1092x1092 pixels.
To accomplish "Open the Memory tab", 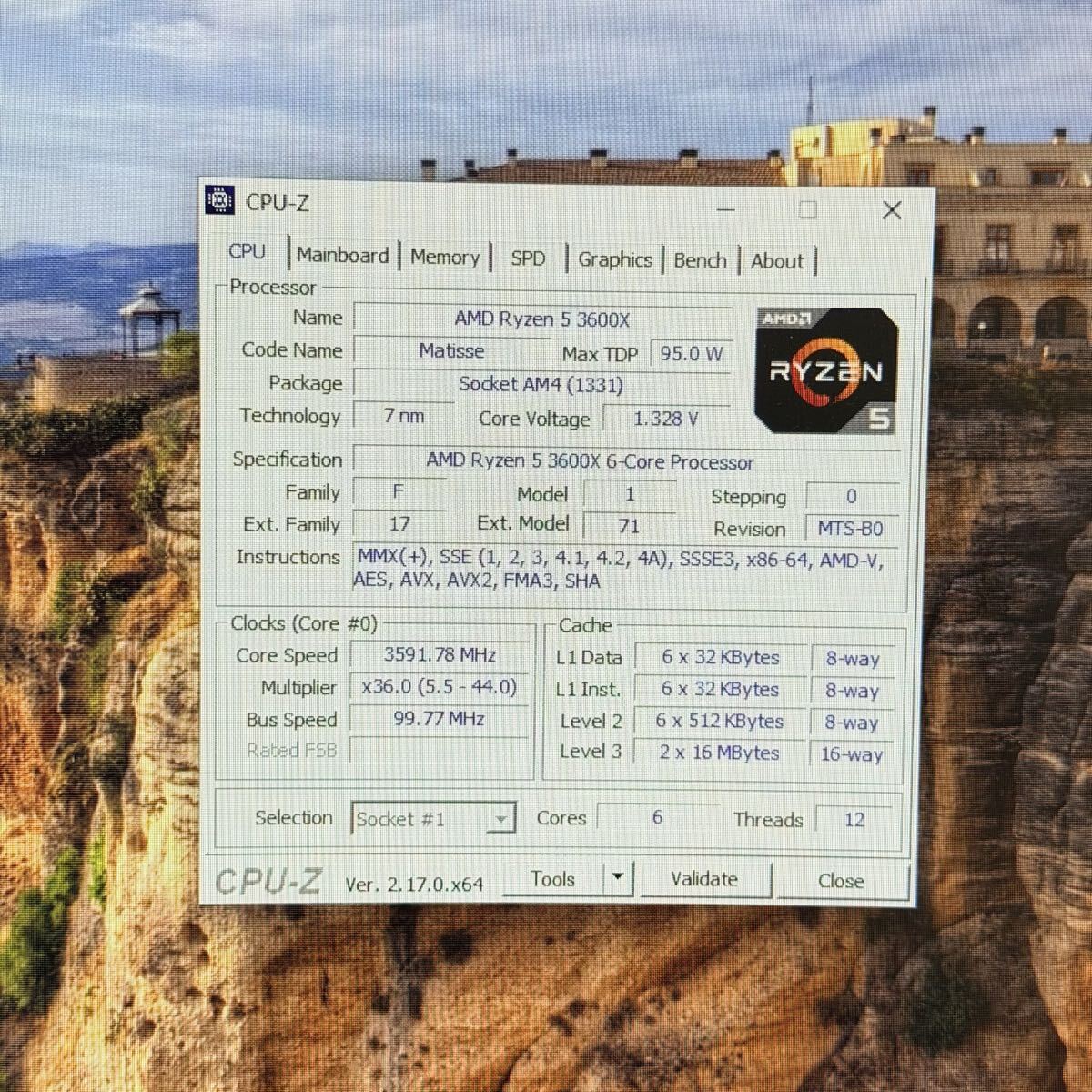I will coord(445,258).
